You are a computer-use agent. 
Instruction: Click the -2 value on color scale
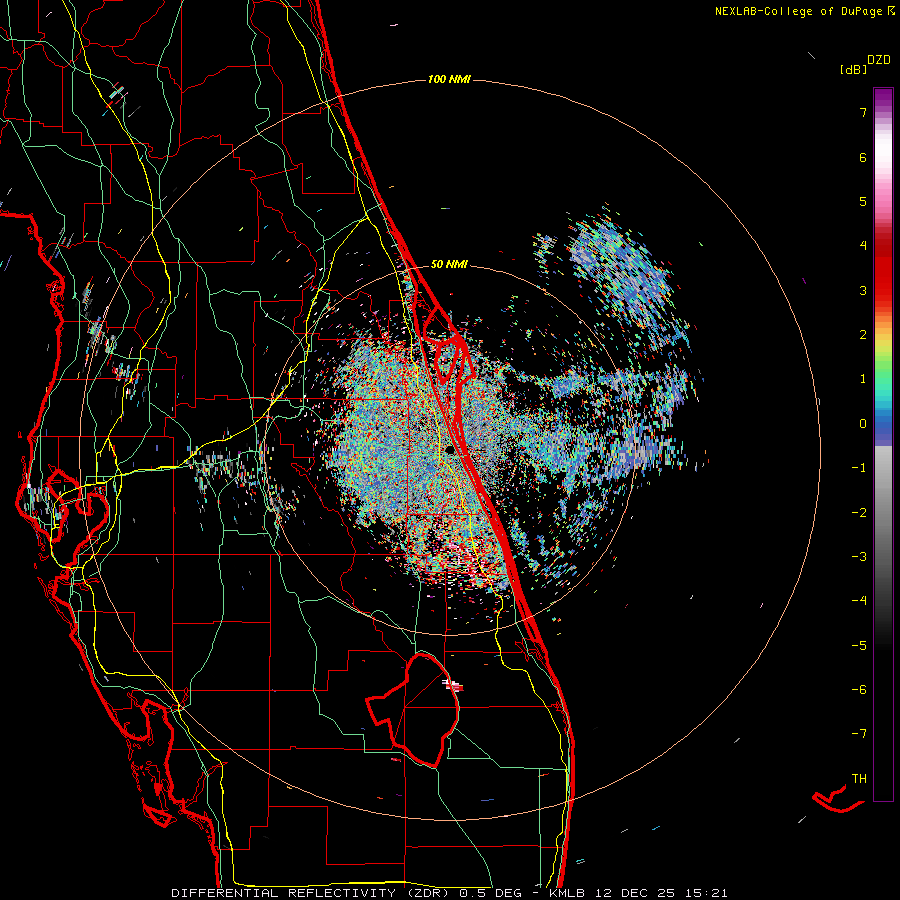(859, 513)
